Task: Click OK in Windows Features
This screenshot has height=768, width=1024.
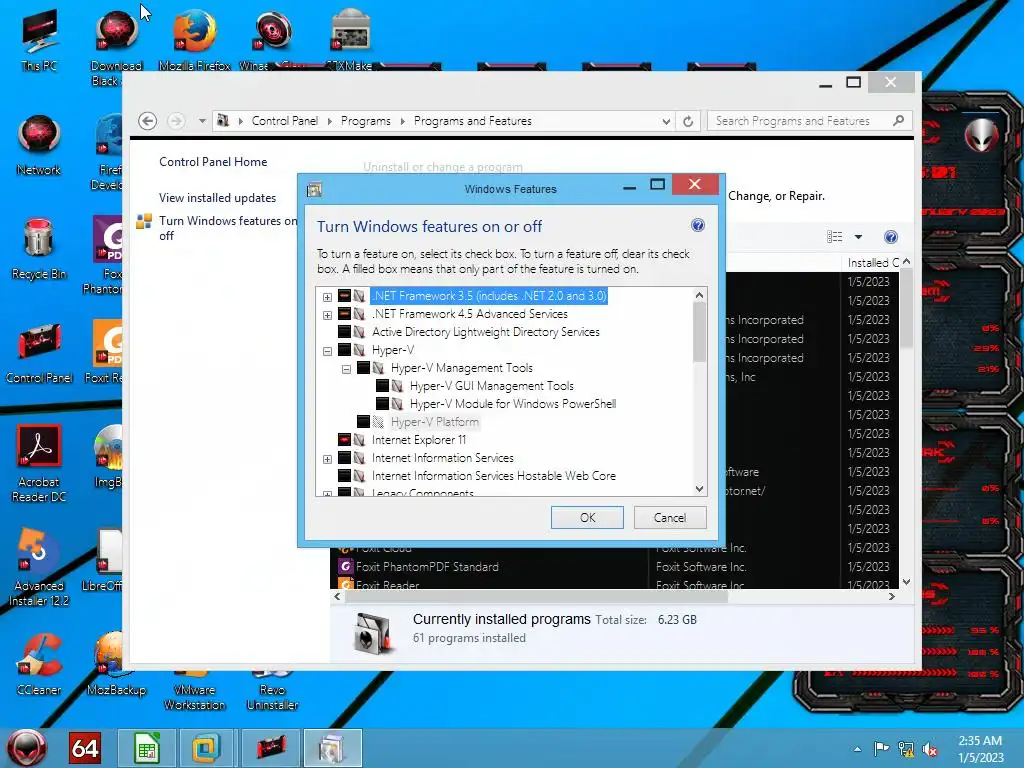Action: pos(587,517)
